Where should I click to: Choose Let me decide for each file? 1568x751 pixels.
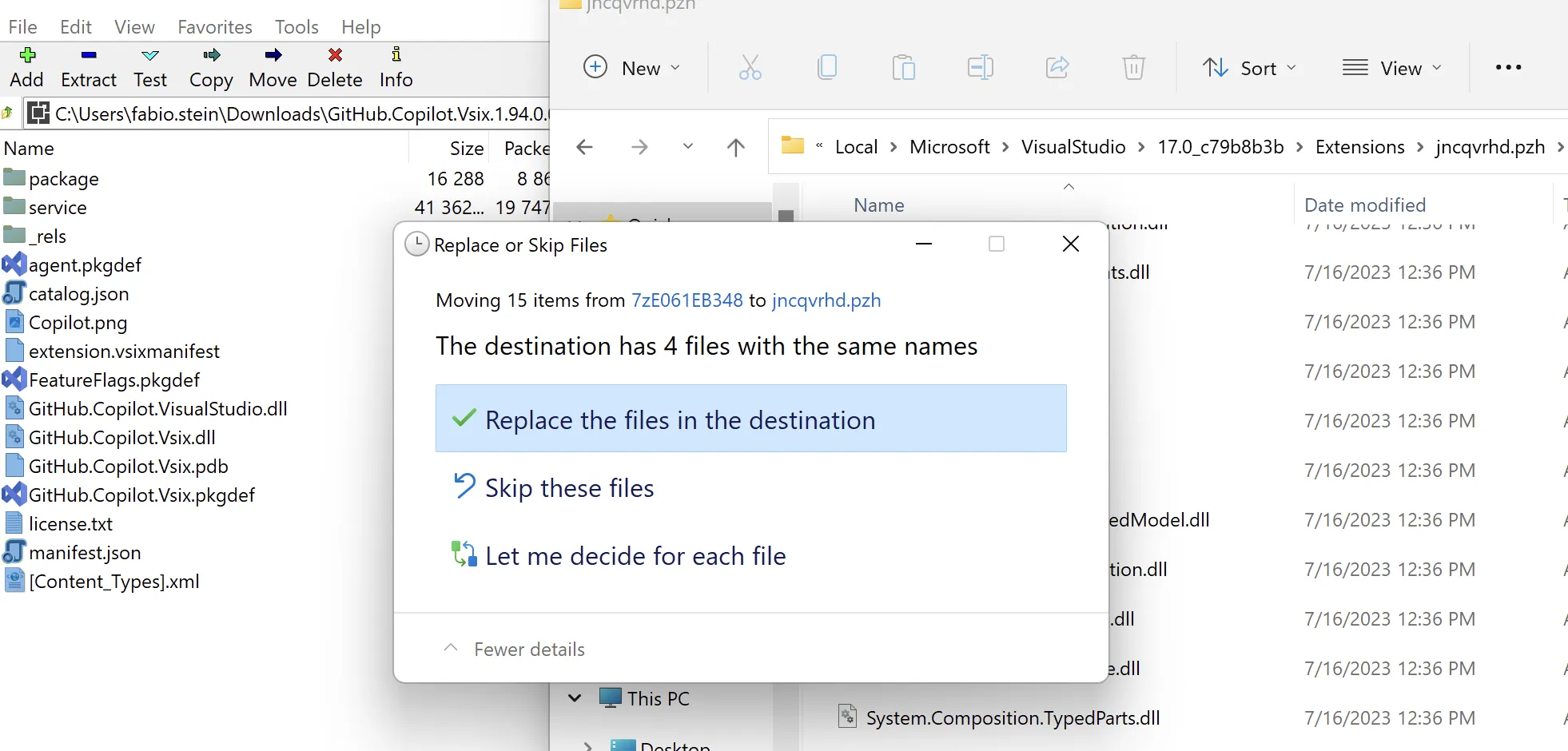pyautogui.click(x=750, y=555)
